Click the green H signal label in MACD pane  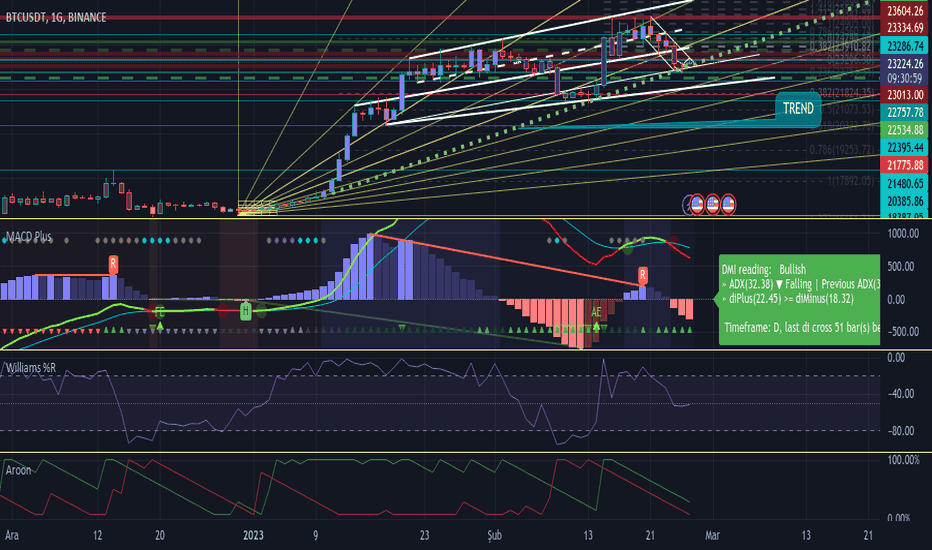[245, 311]
